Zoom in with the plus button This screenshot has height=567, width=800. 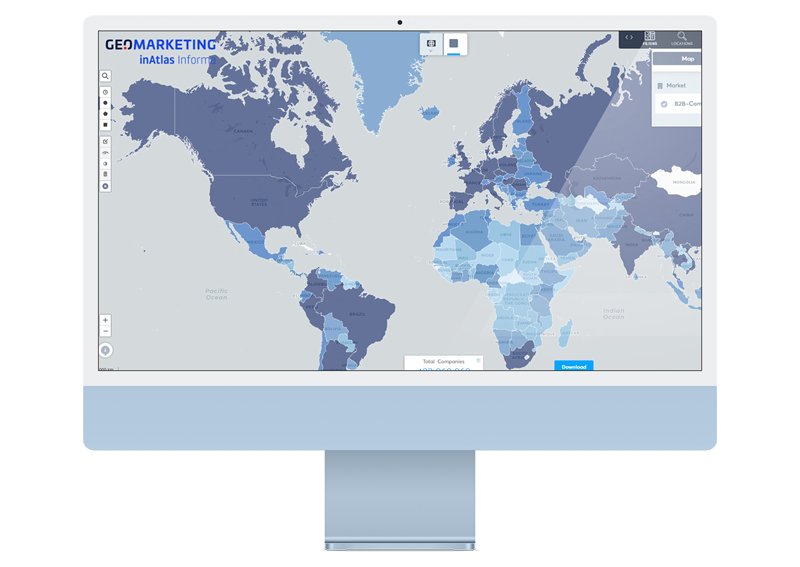[105, 320]
